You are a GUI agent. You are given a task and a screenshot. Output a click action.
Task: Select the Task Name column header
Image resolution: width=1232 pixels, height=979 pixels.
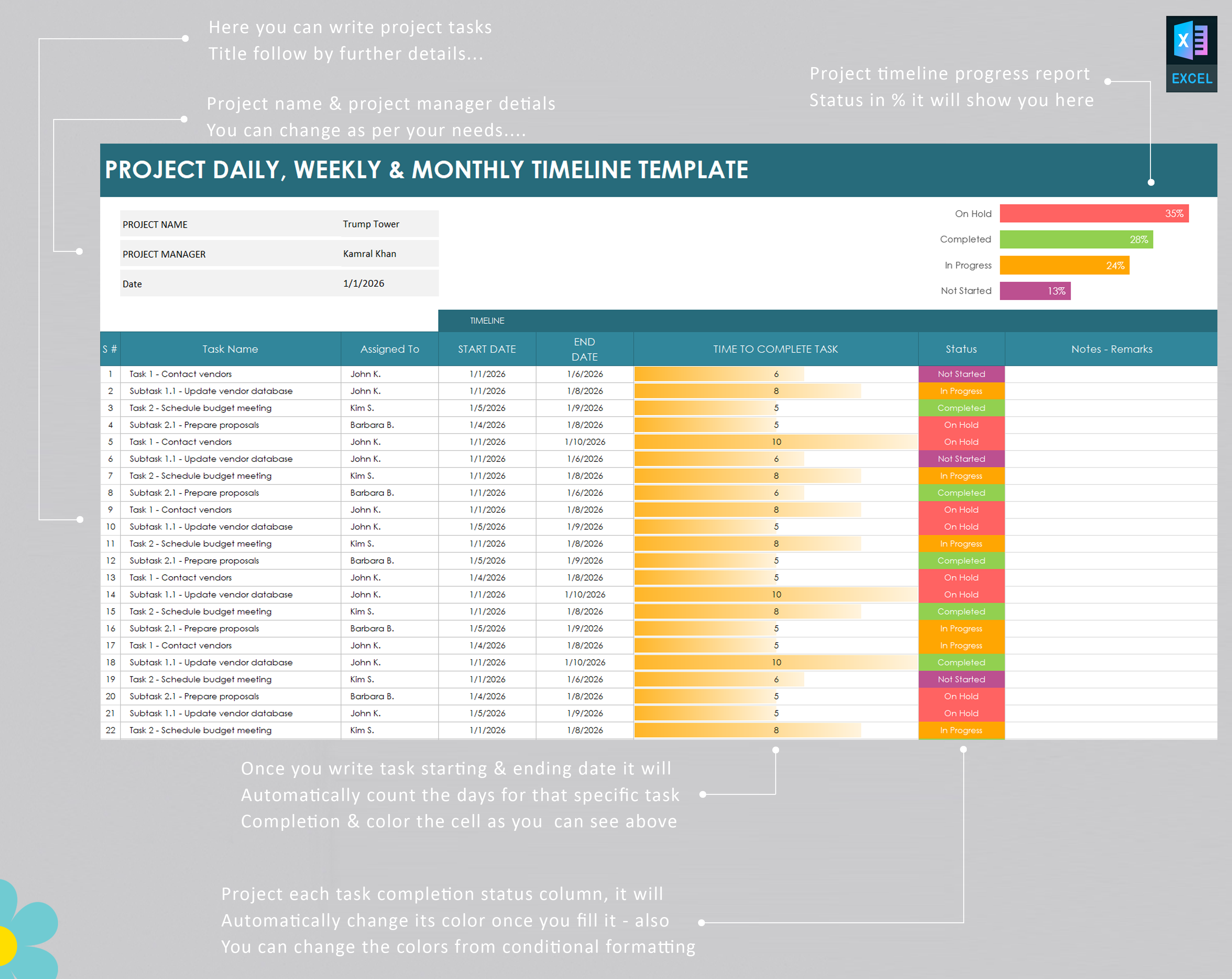point(230,348)
